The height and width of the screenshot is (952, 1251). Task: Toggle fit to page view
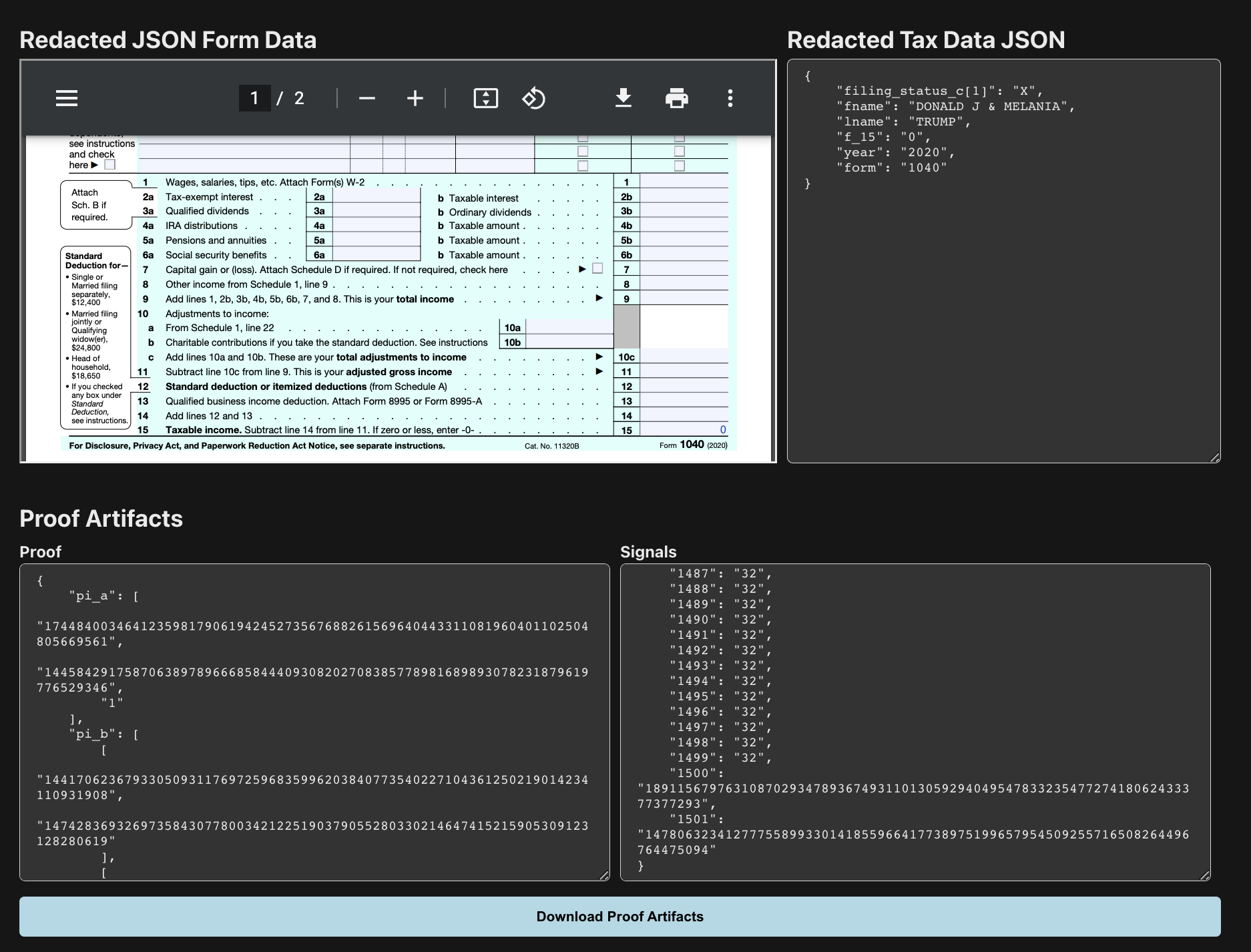(485, 99)
